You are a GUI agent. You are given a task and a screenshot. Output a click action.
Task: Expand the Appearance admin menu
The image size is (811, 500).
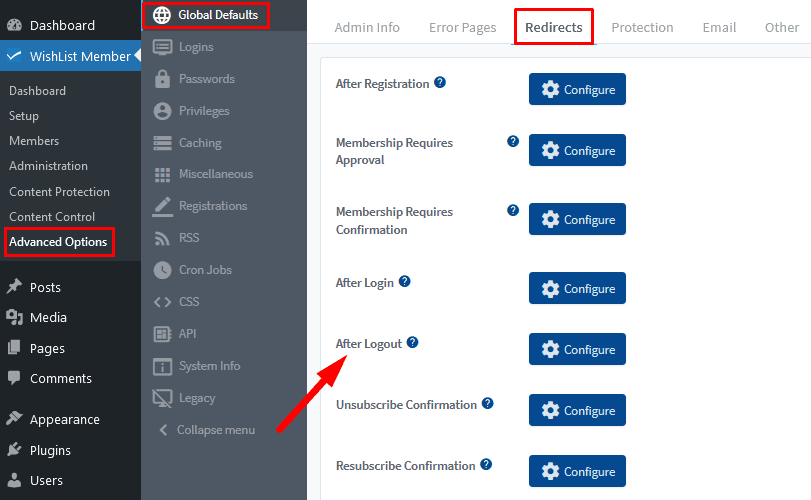(64, 420)
